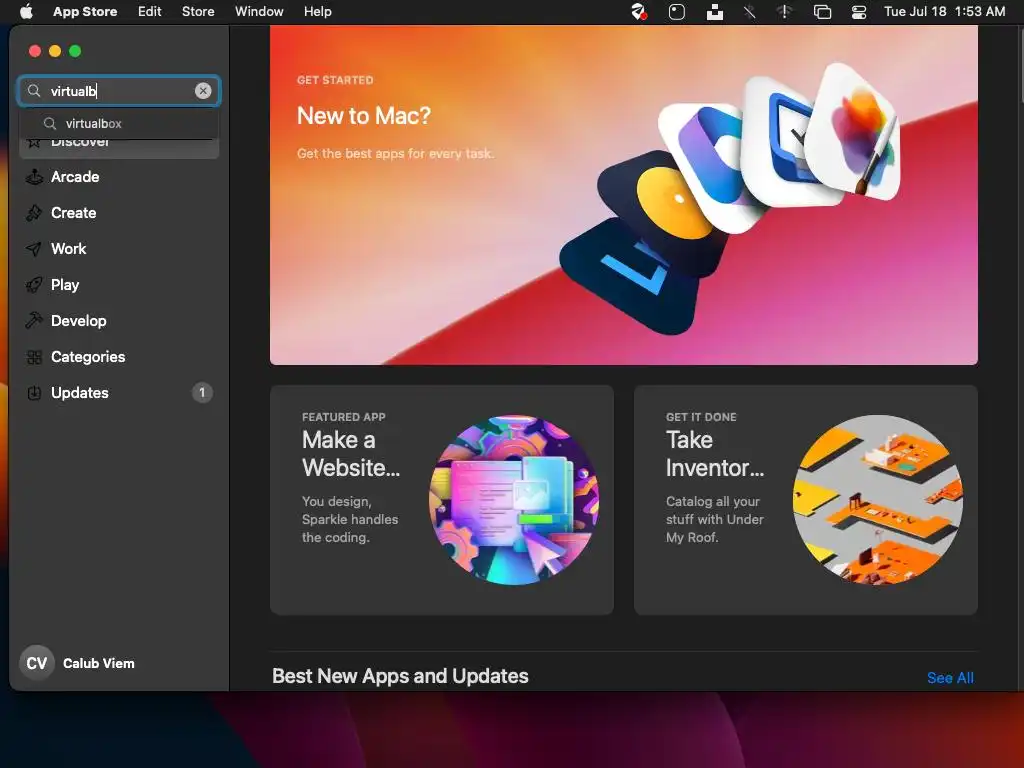Click the Best New Apps and Updates heading
This screenshot has height=768, width=1024.
[x=400, y=676]
